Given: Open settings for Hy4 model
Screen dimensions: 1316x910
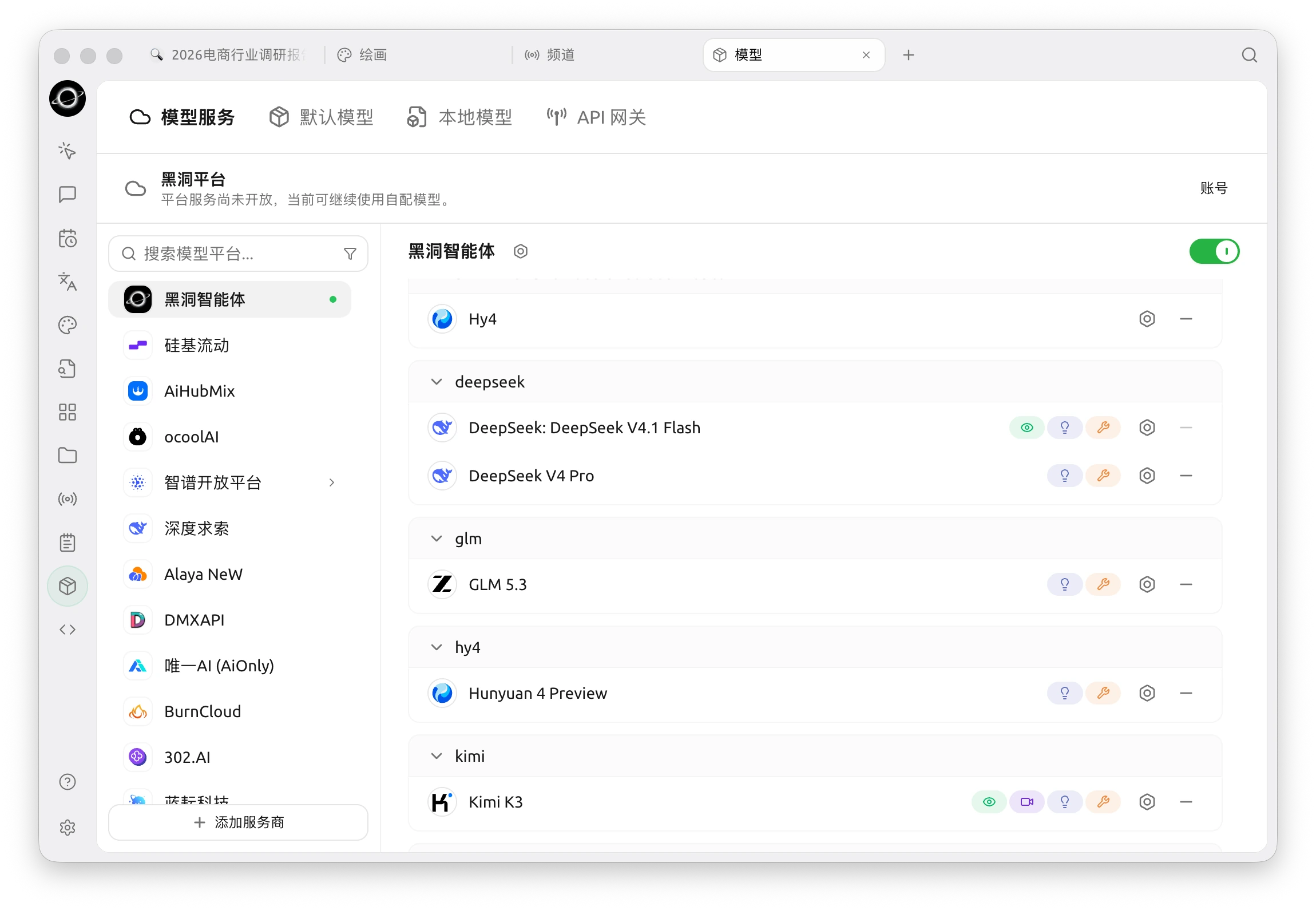Looking at the screenshot, I should click(x=1147, y=319).
